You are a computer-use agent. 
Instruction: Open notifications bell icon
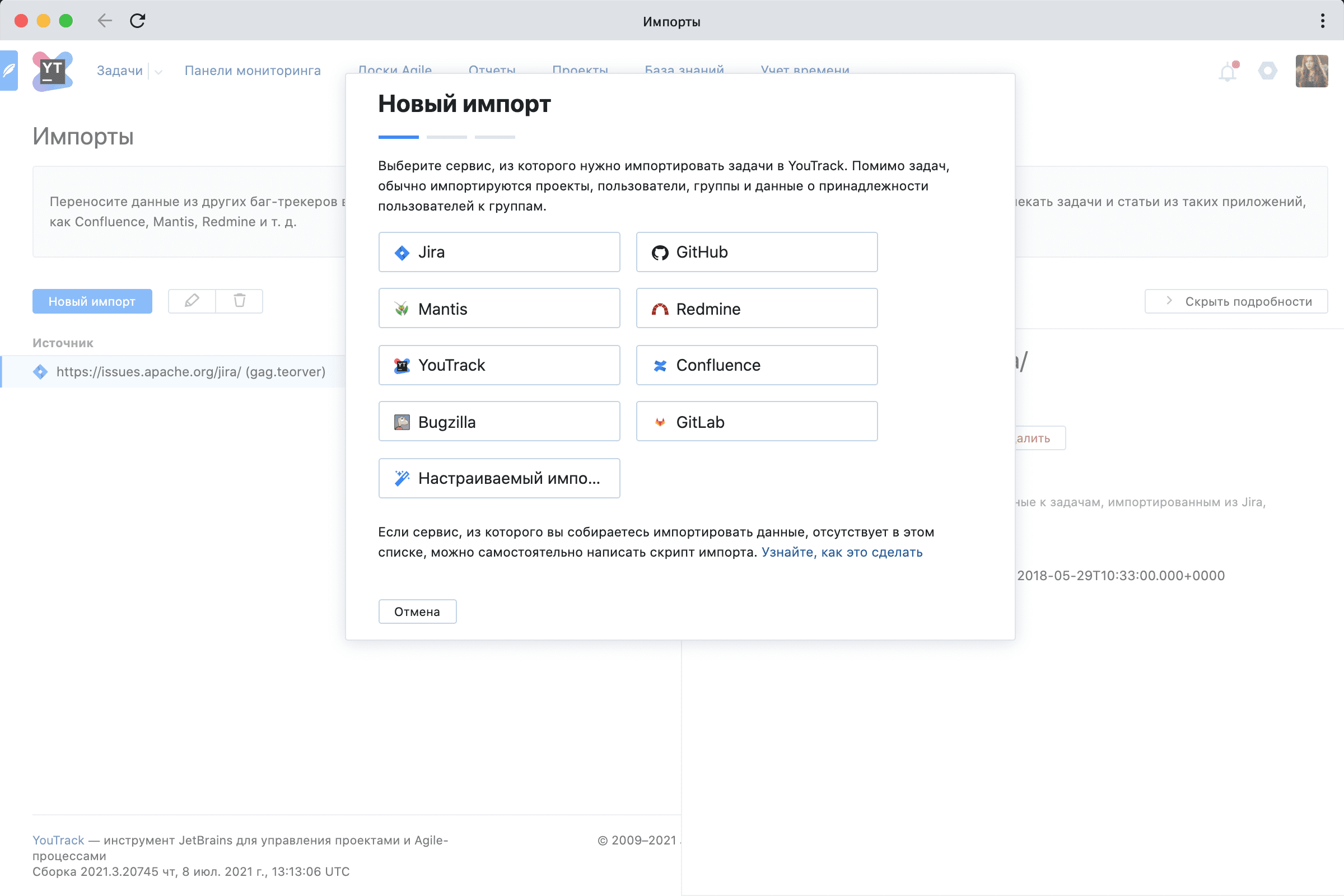1228,72
